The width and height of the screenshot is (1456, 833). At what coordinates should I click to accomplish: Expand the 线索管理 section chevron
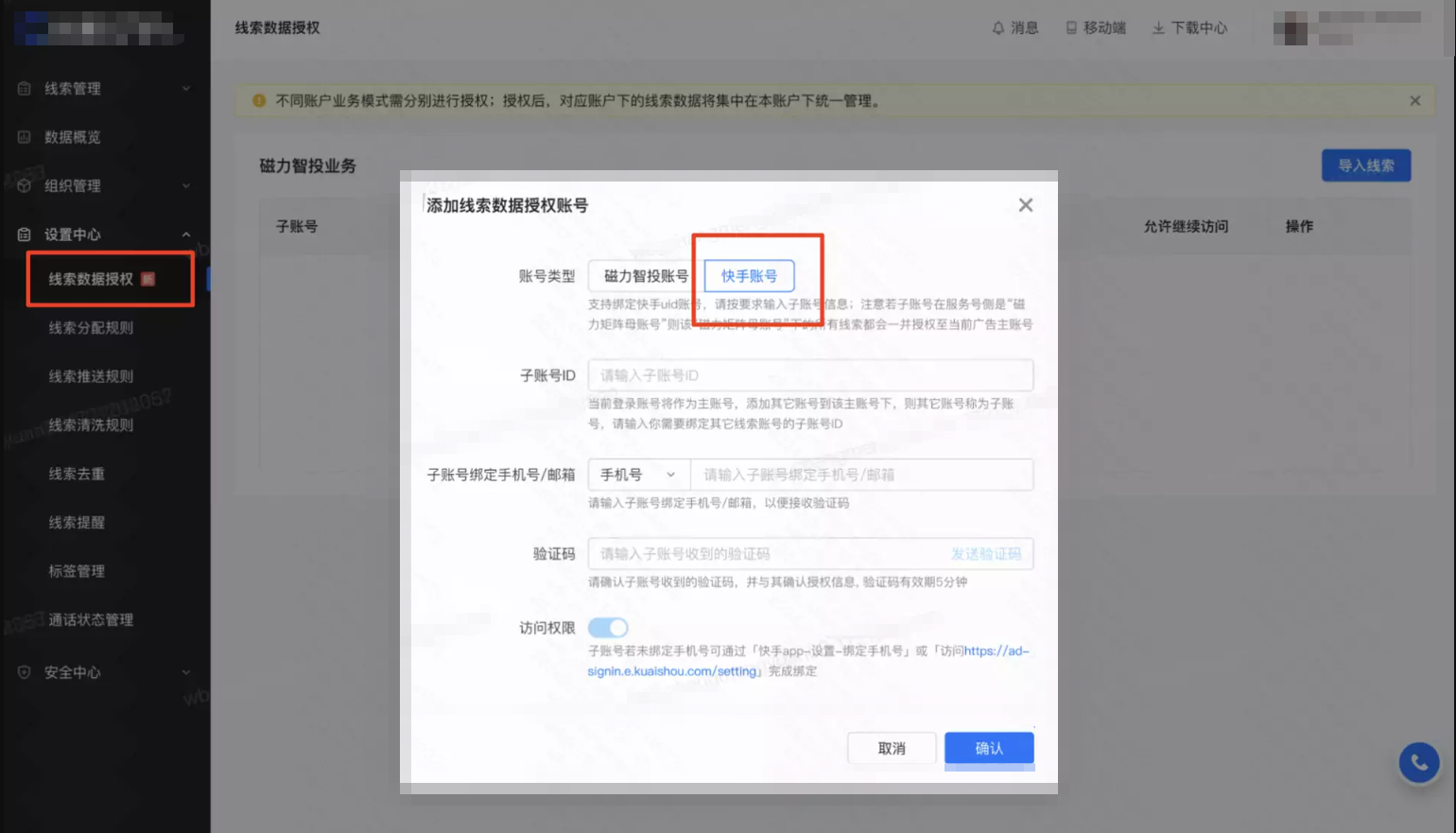(186, 88)
